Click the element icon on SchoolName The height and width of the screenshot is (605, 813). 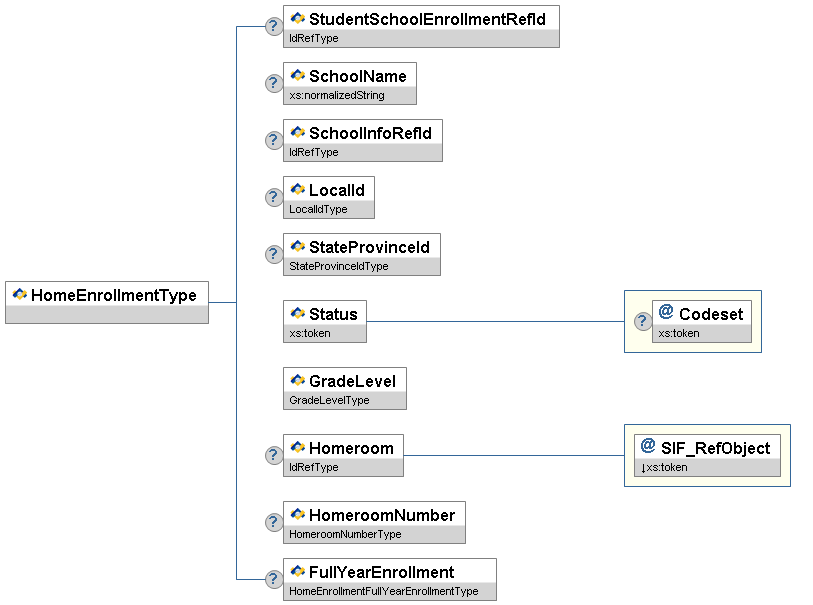coord(297,75)
